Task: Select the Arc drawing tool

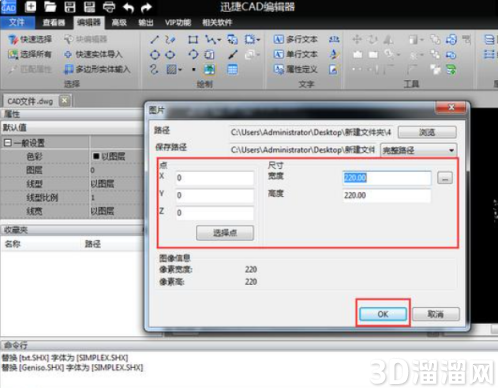Action: pyautogui.click(x=193, y=54)
